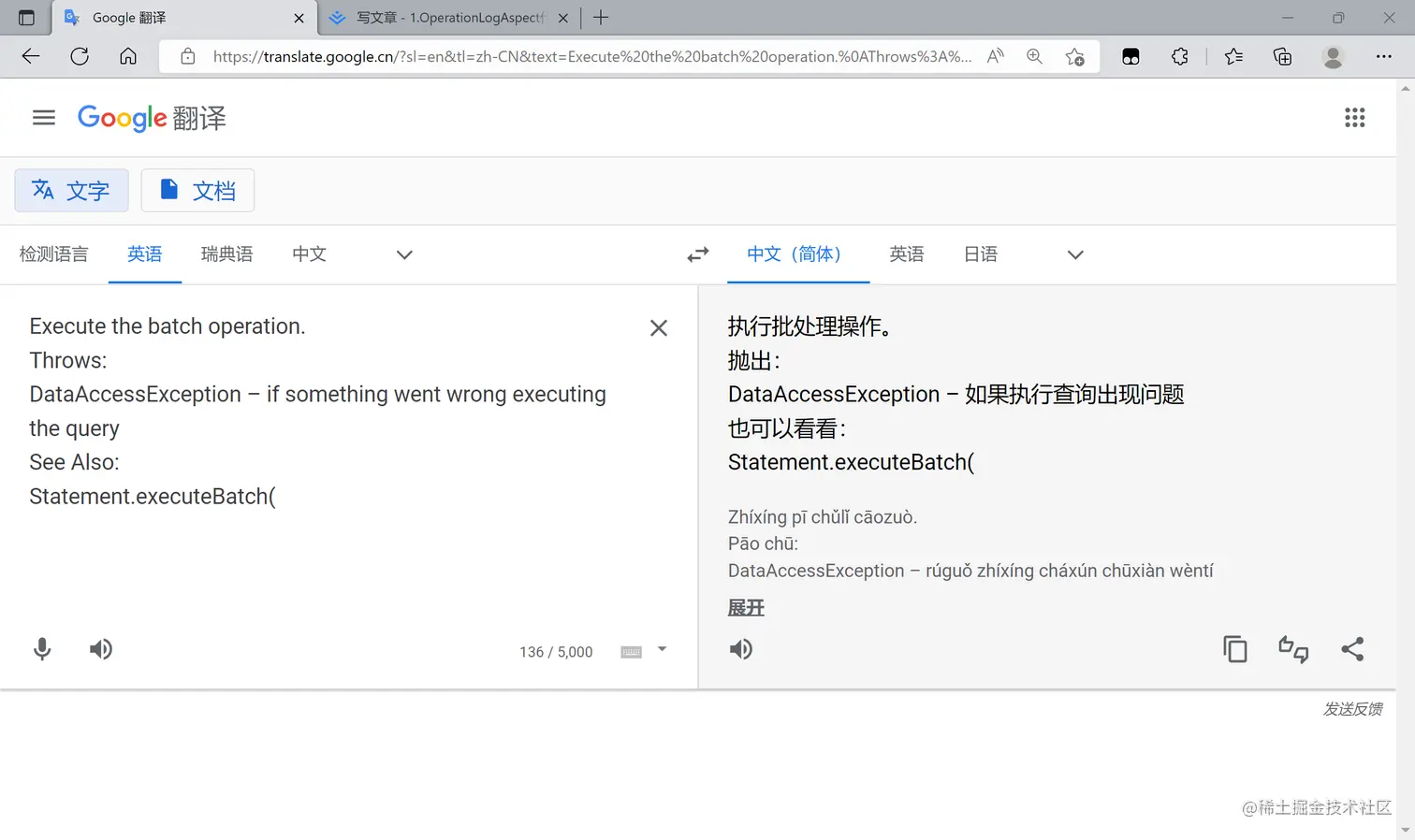Toggle the virtual keyboard input tool
This screenshot has width=1415, height=840.
(x=632, y=652)
